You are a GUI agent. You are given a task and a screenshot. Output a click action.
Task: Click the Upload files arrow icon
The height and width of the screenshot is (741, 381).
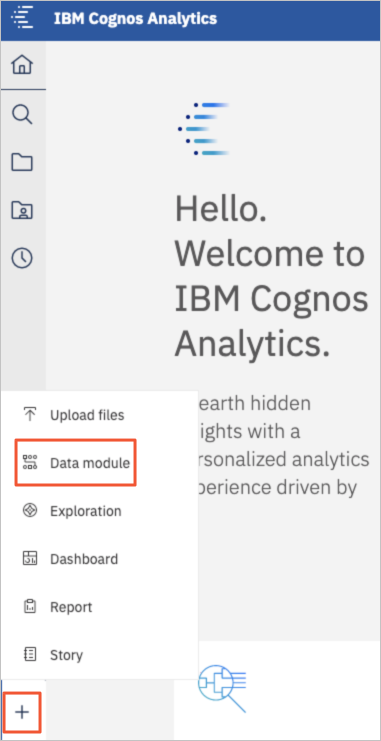pos(30,415)
